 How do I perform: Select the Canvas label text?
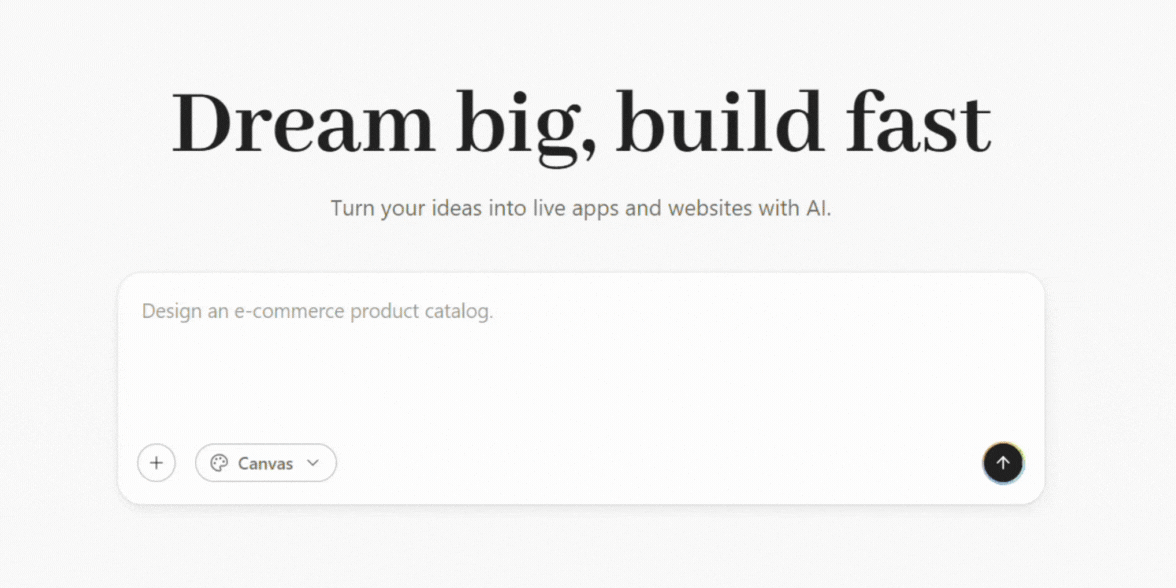[x=265, y=464]
